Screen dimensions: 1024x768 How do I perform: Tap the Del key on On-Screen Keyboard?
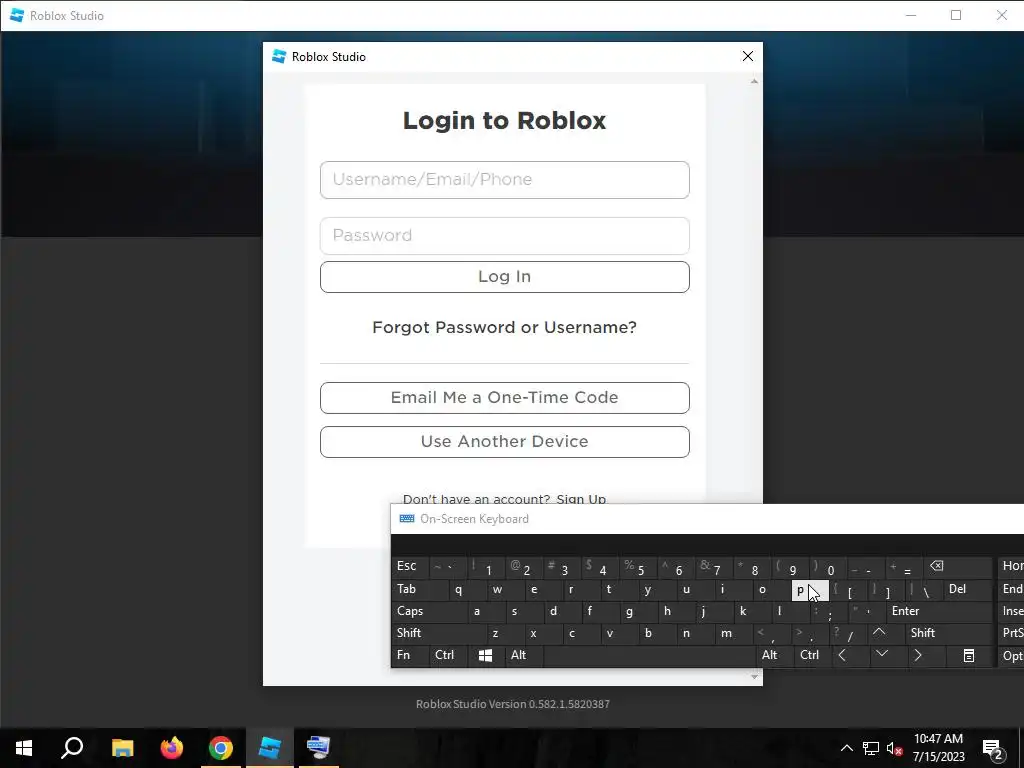coord(968,589)
